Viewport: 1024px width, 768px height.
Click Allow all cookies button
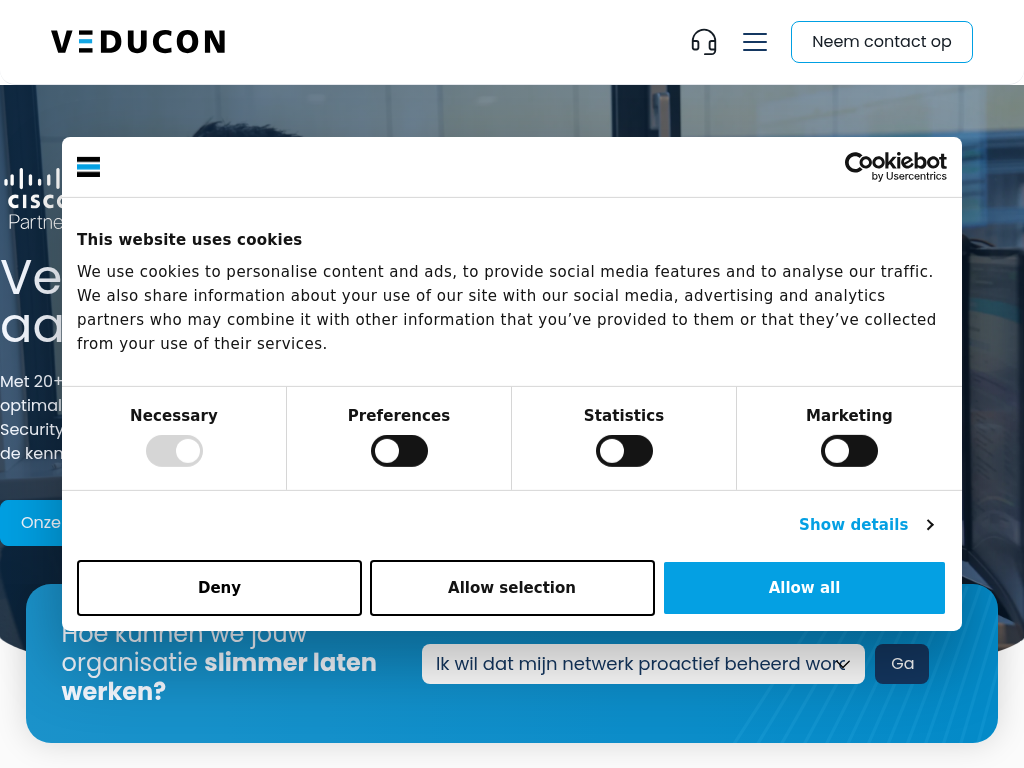pyautogui.click(x=804, y=588)
